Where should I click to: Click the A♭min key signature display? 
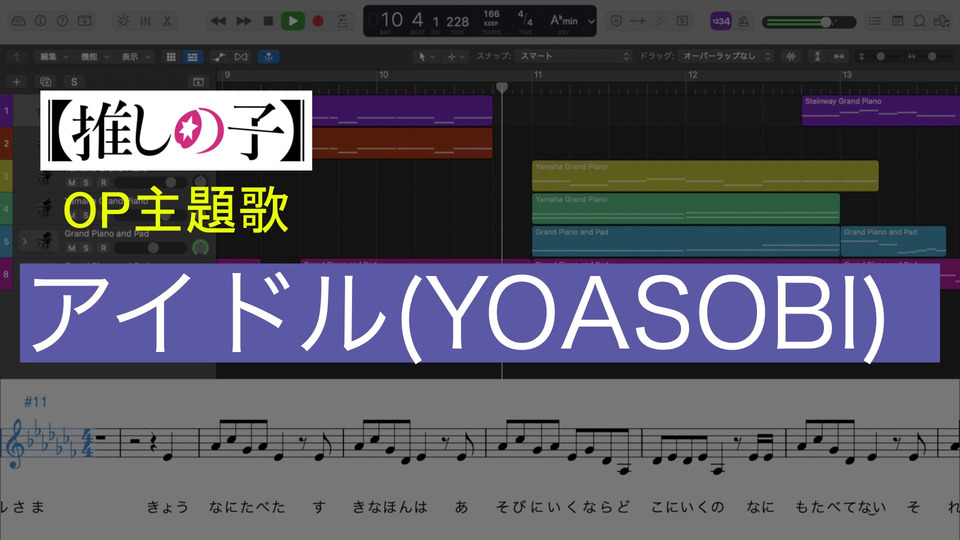click(564, 20)
